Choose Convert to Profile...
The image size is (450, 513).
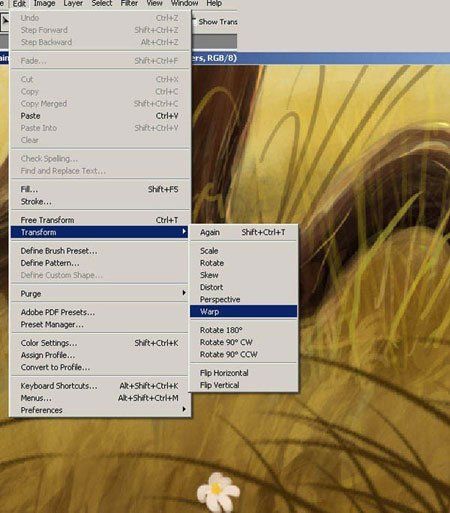99,367
